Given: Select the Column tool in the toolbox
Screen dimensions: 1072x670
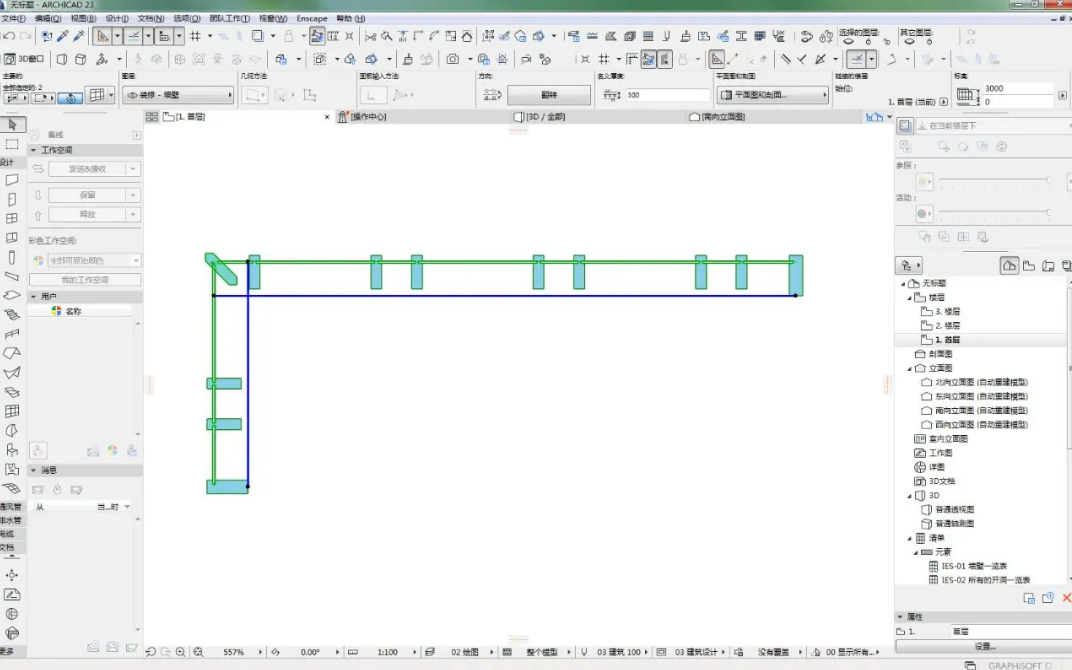Looking at the screenshot, I should 12,258.
